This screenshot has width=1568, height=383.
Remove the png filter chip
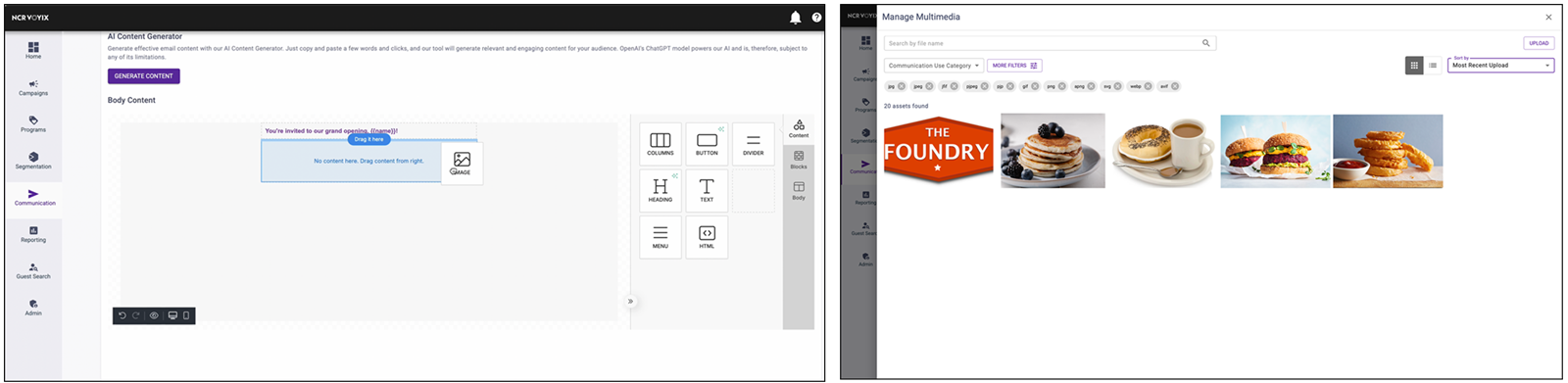1062,86
